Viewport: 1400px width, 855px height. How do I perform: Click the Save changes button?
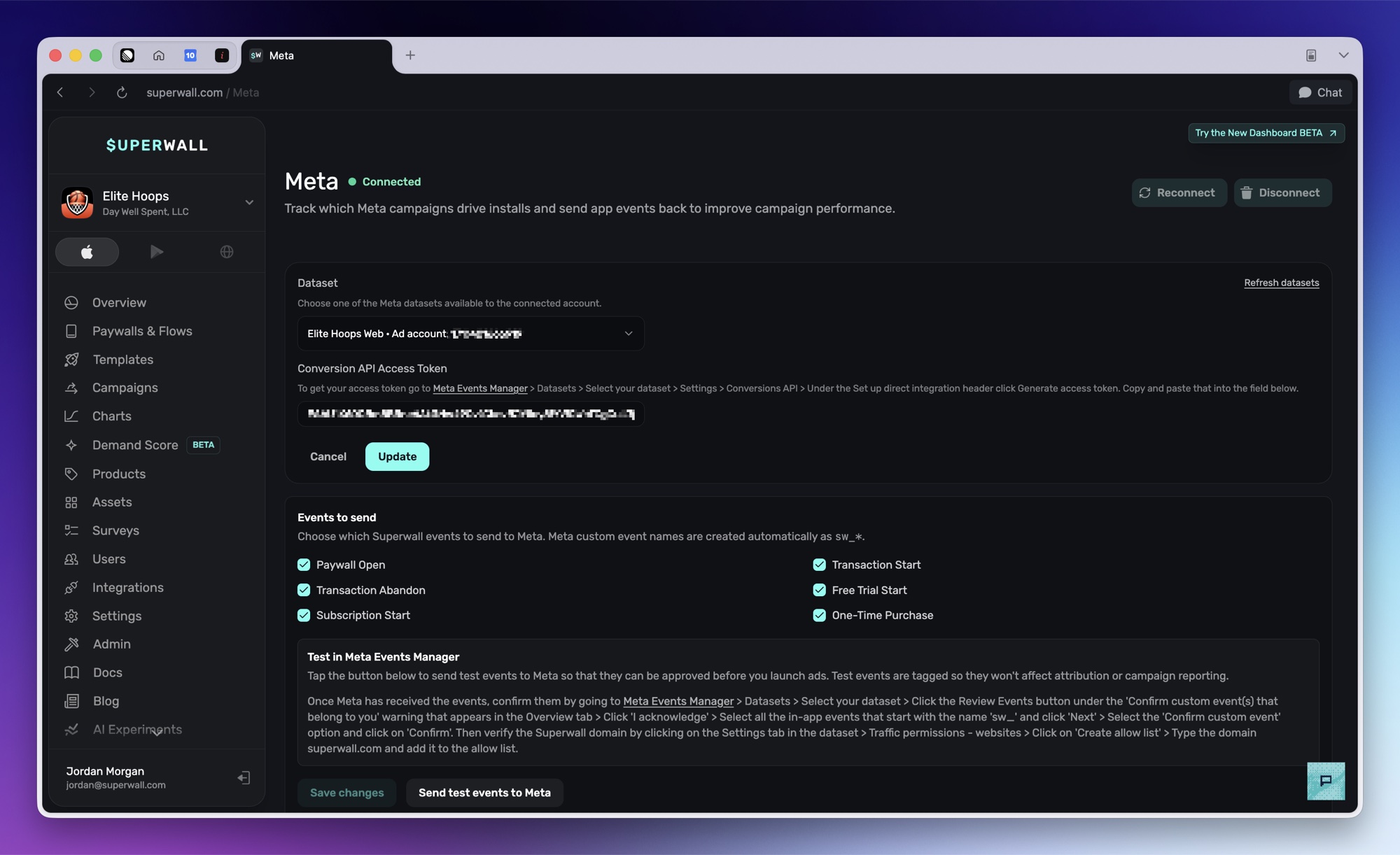(346, 793)
